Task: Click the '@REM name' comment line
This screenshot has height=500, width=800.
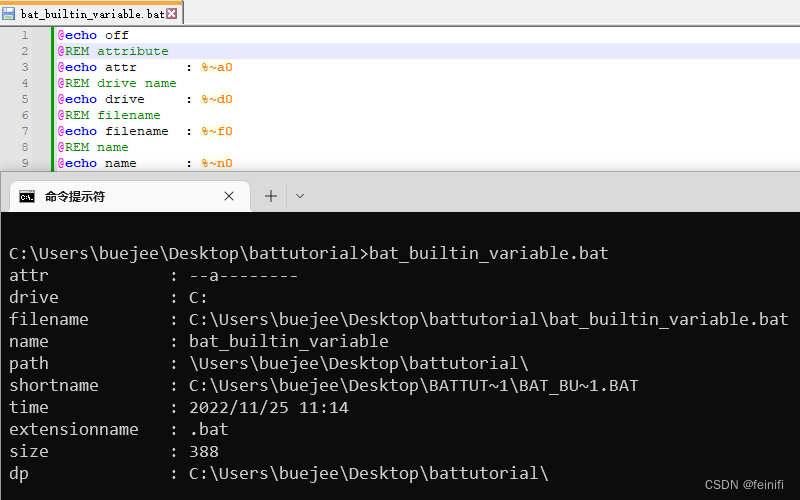Action: pyautogui.click(x=93, y=147)
